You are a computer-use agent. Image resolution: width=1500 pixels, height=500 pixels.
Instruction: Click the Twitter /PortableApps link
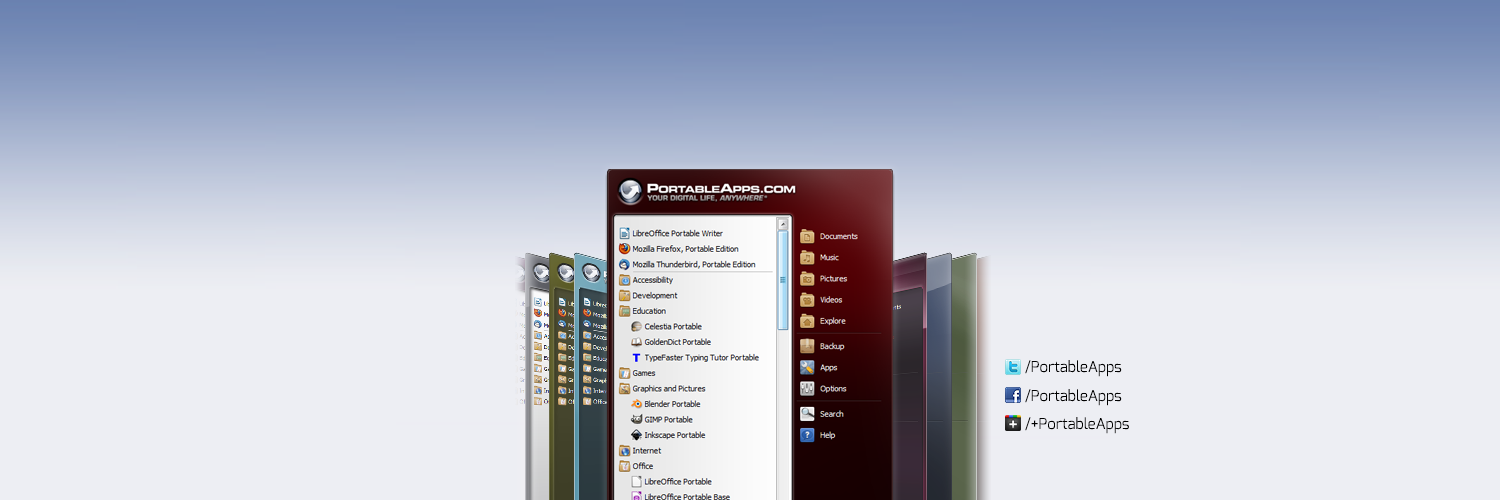(1063, 367)
